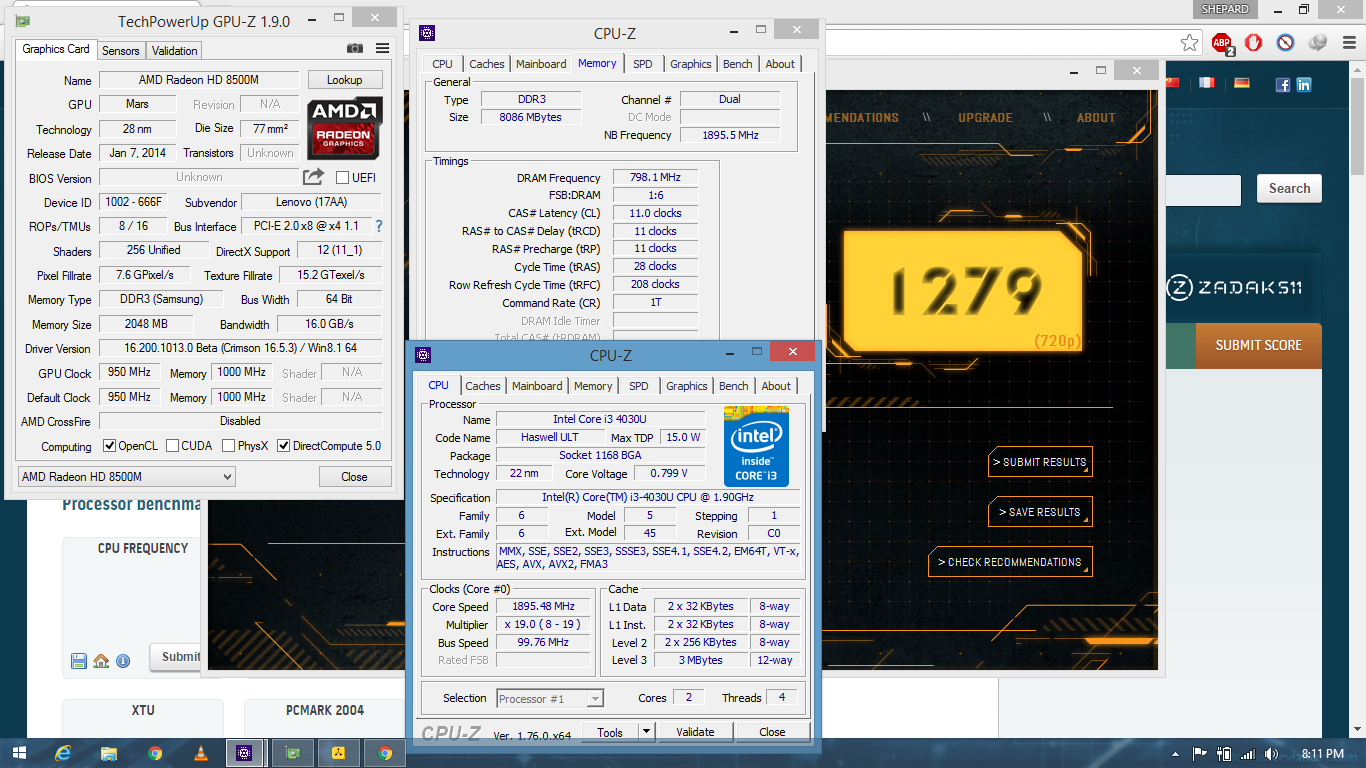Click the Facebook icon on the webpage
This screenshot has height=768, width=1366.
pos(1283,85)
